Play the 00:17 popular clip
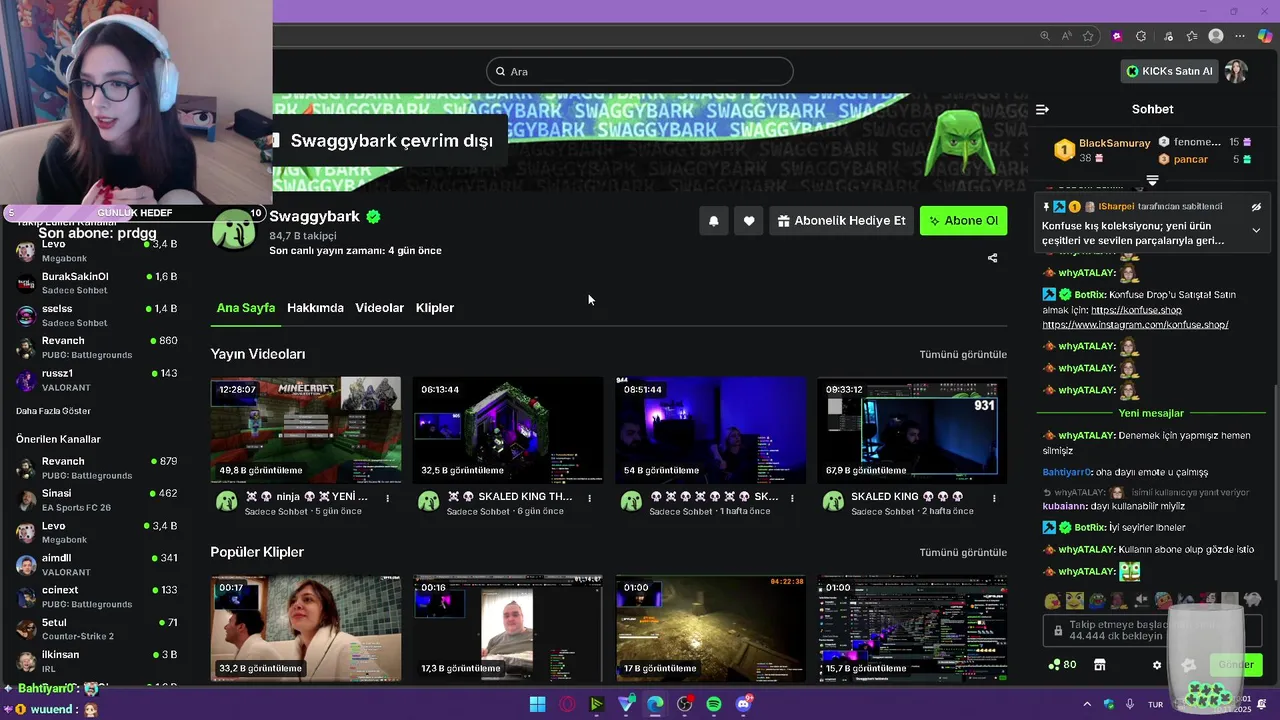Viewport: 1280px width, 720px height. coord(305,628)
